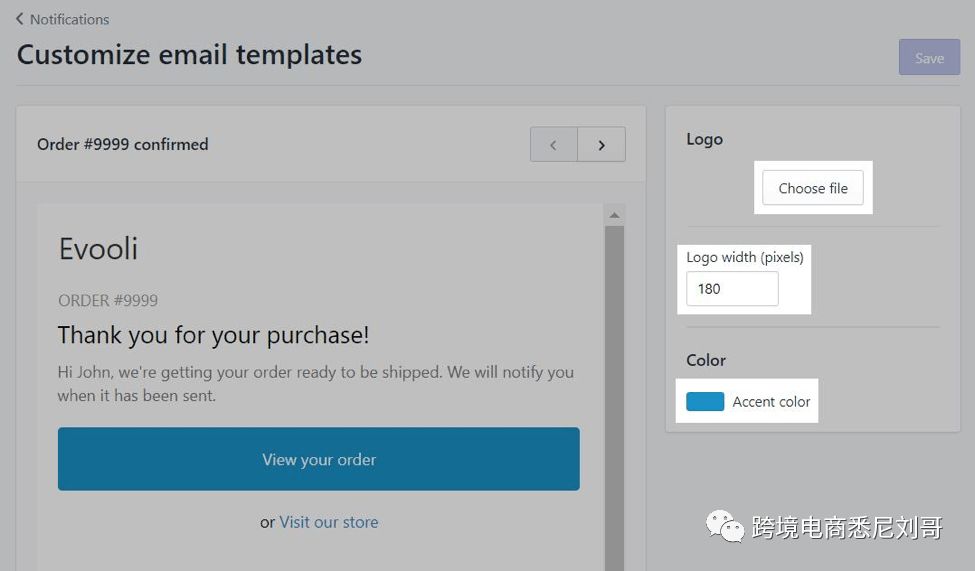Image resolution: width=975 pixels, height=571 pixels.
Task: Click the WeChat logo icon in watermark
Action: coord(725,525)
